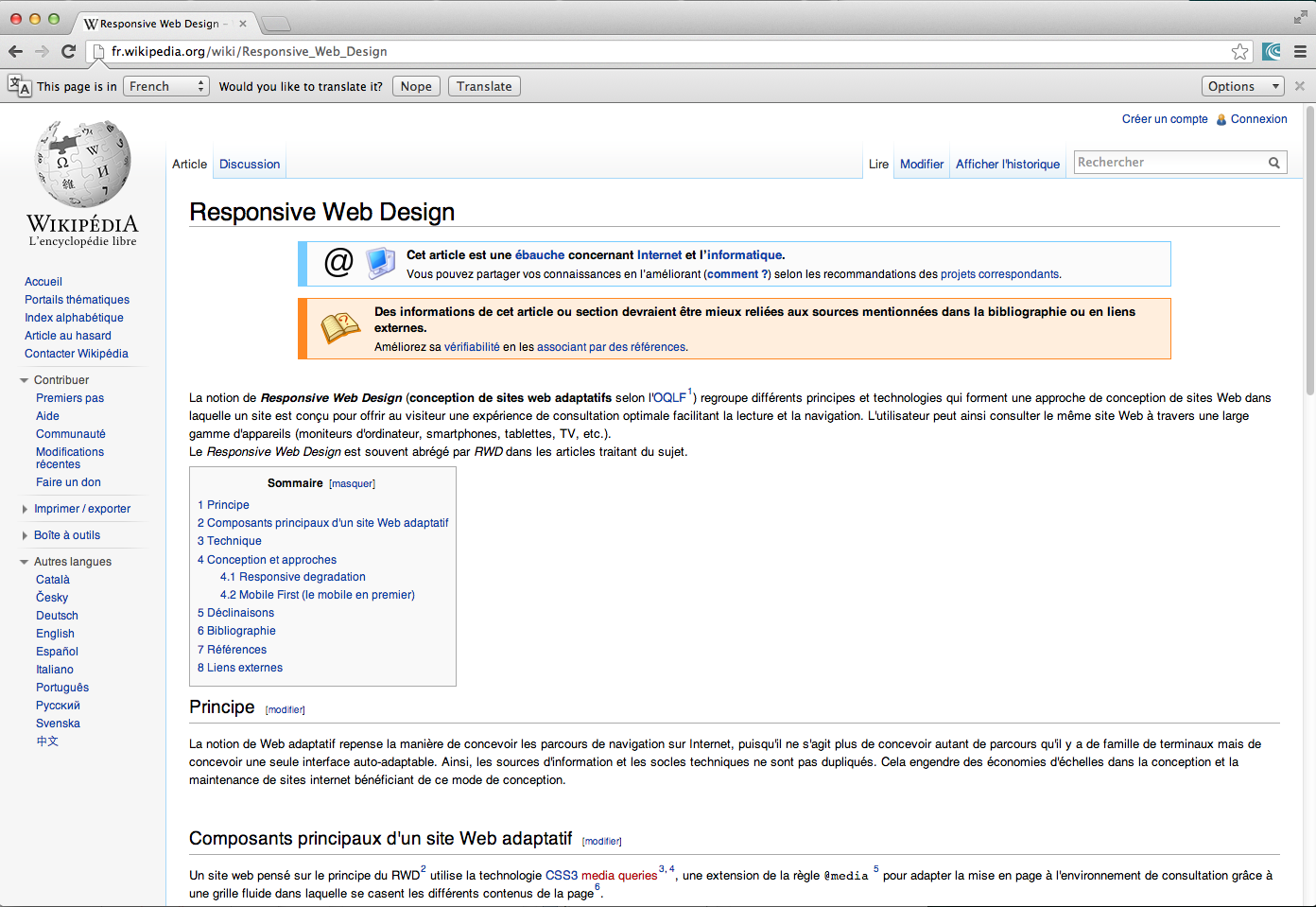1316x907 pixels.
Task: Click the Créer un compte link
Action: (1165, 119)
